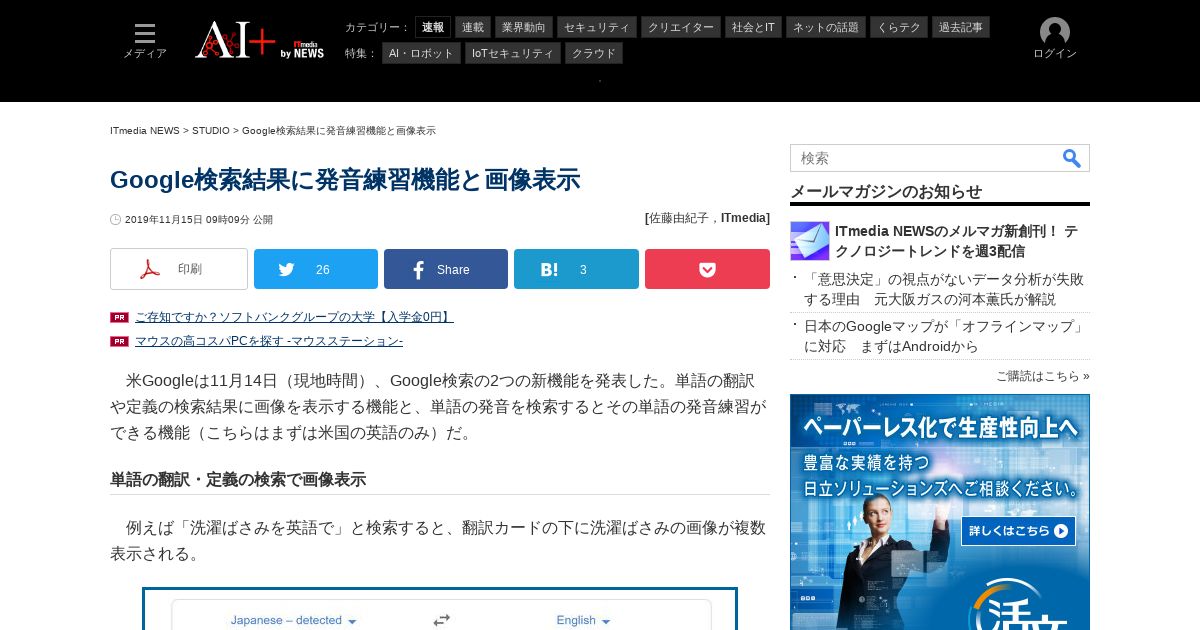1200x630 pixels.
Task: Open the IoTセキュリティ feature
Action: tap(513, 53)
